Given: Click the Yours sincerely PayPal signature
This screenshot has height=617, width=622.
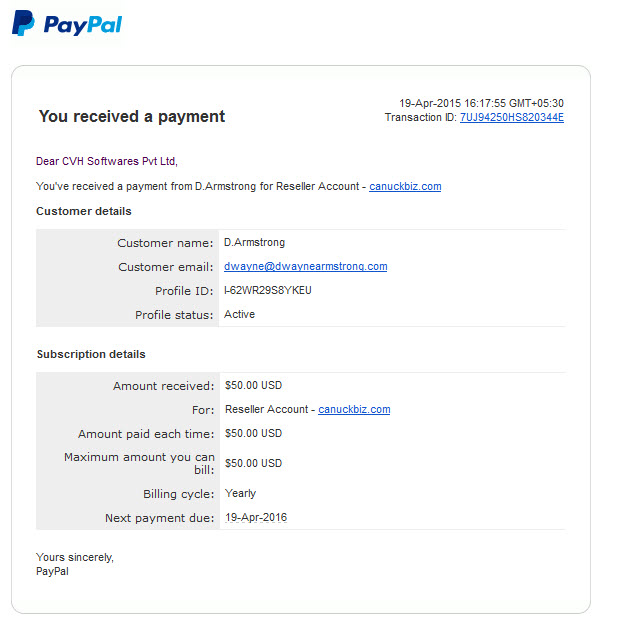Looking at the screenshot, I should coord(75,564).
